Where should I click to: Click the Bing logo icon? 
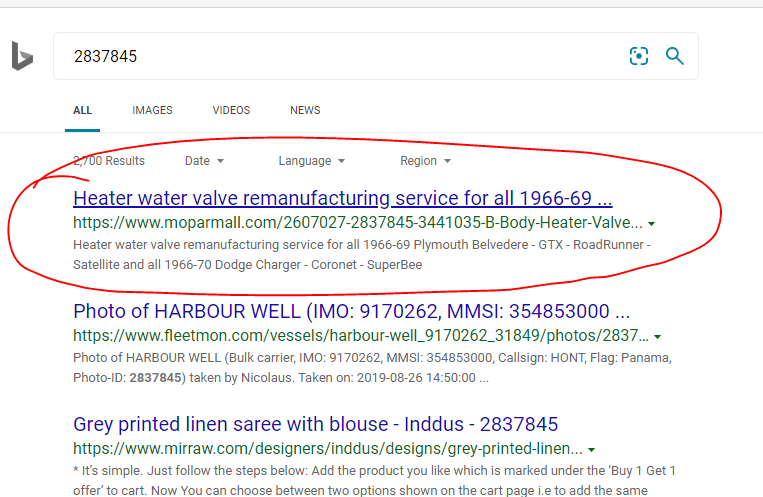coord(22,56)
